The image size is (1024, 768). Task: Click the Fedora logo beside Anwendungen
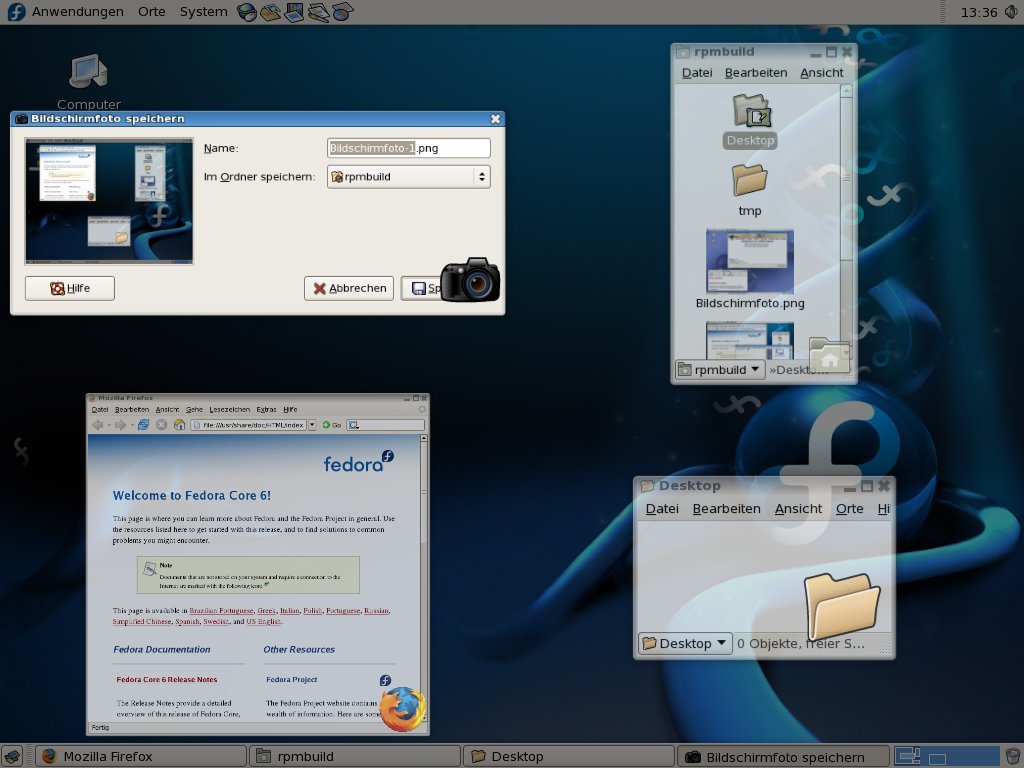pyautogui.click(x=16, y=13)
